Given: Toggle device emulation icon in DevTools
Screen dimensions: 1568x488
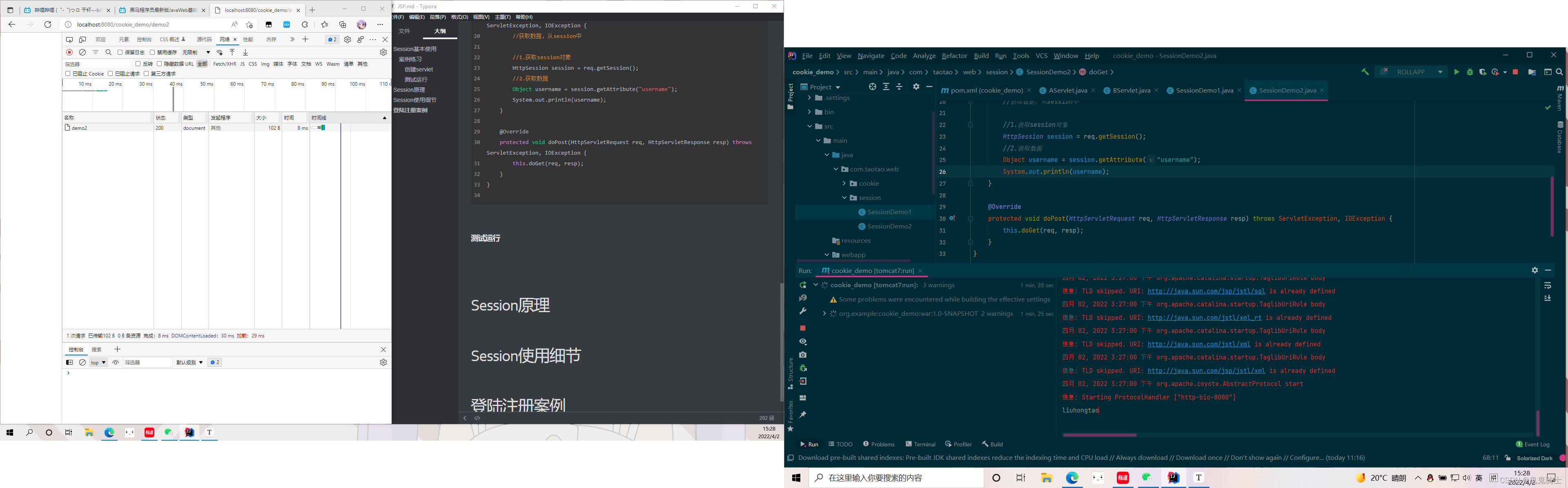Looking at the screenshot, I should pyautogui.click(x=82, y=40).
